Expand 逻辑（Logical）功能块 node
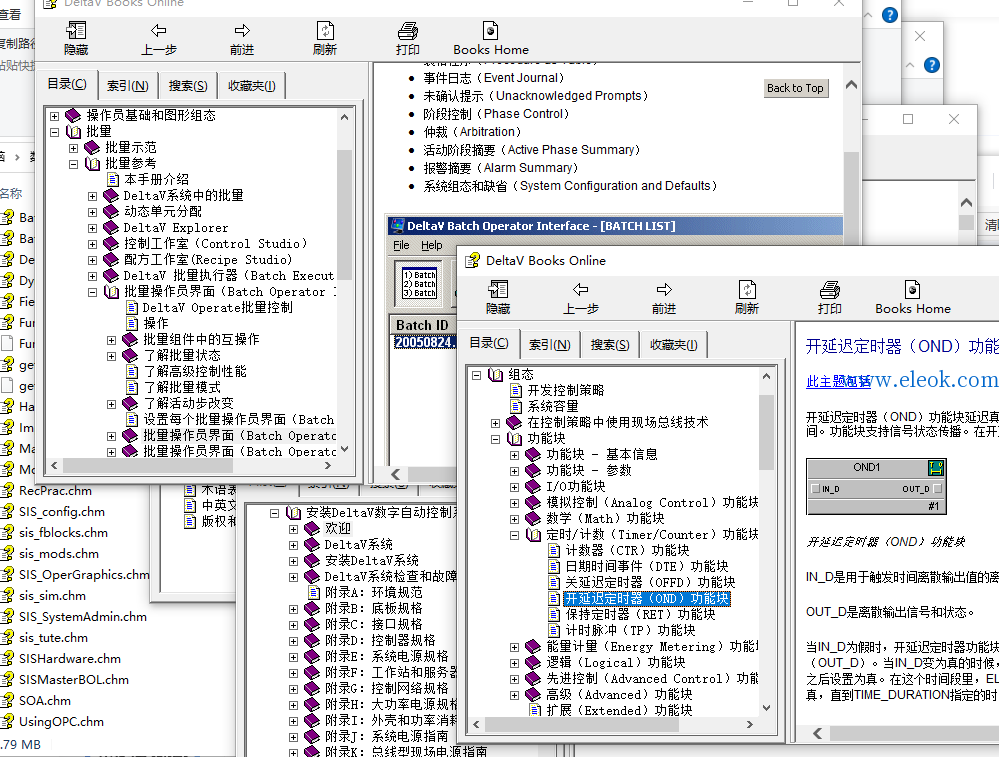Viewport: 999px width, 757px height. pos(515,663)
